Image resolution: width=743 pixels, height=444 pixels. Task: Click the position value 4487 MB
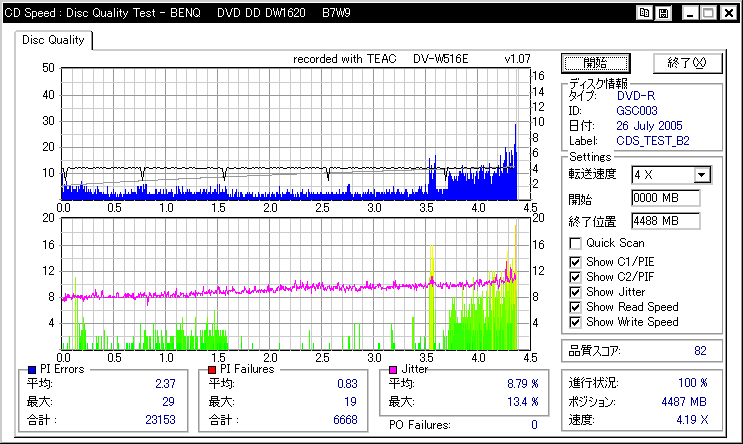(684, 402)
